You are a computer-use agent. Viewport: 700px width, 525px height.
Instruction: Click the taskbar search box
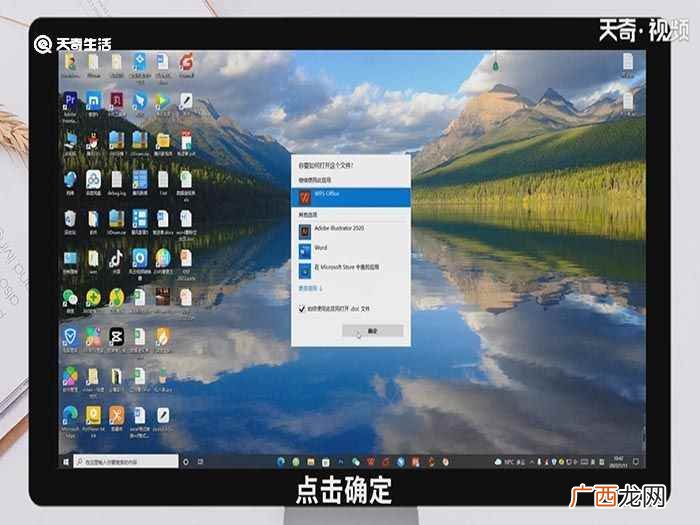[126, 462]
